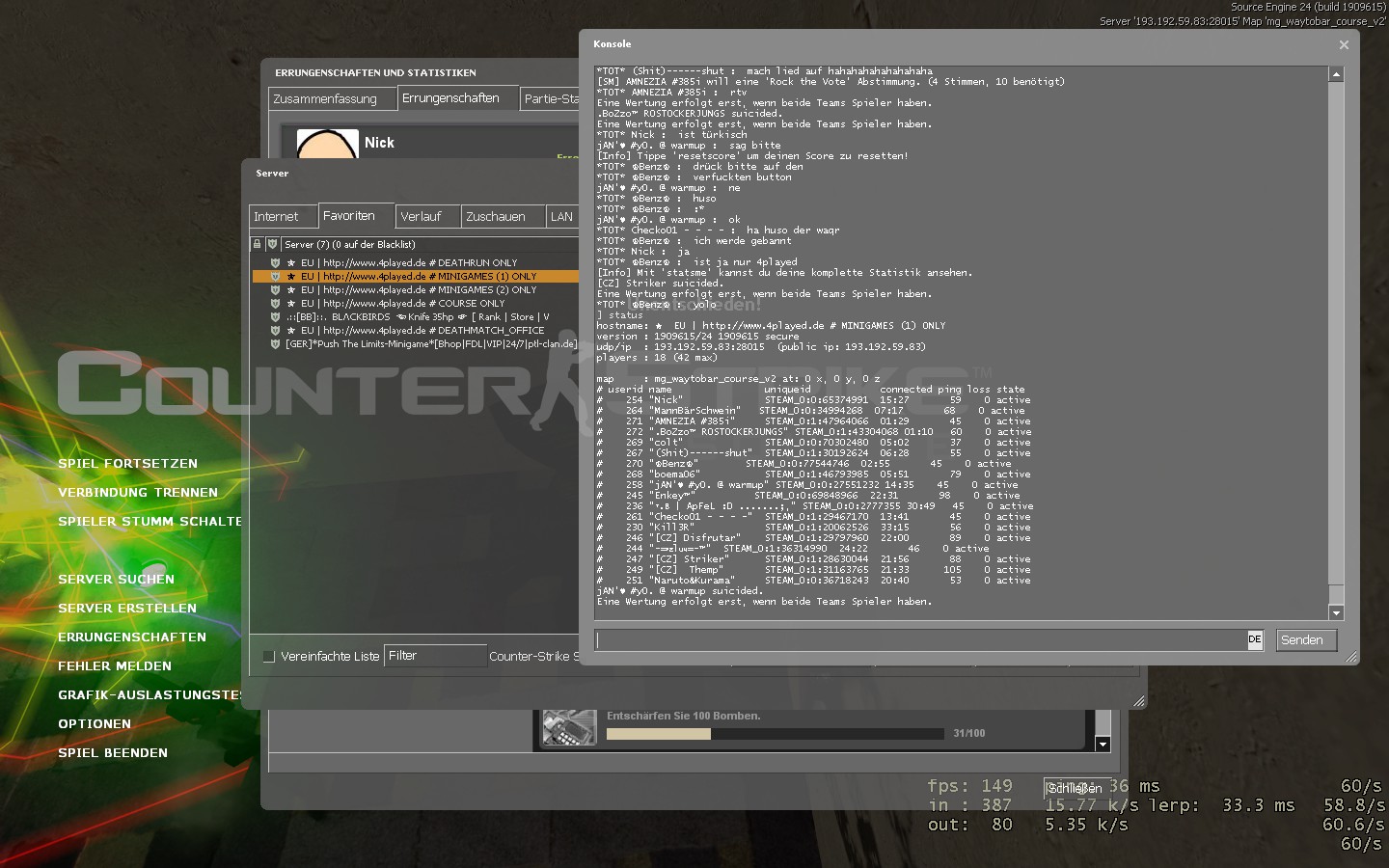Switch to the LAN tab
This screenshot has width=1389, height=868.
point(561,217)
